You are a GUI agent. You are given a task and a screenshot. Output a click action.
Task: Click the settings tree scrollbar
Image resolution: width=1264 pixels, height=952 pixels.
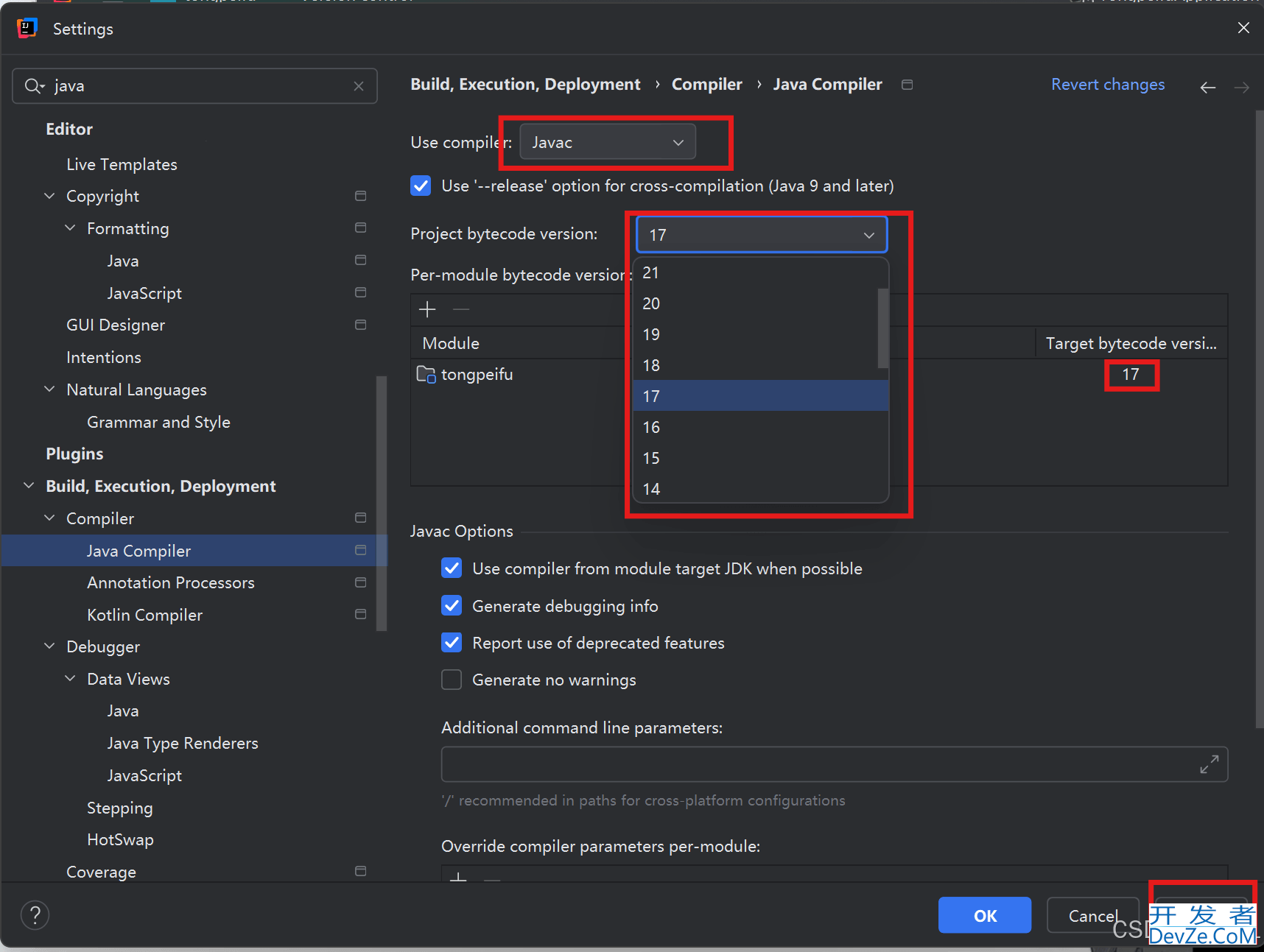[x=382, y=504]
